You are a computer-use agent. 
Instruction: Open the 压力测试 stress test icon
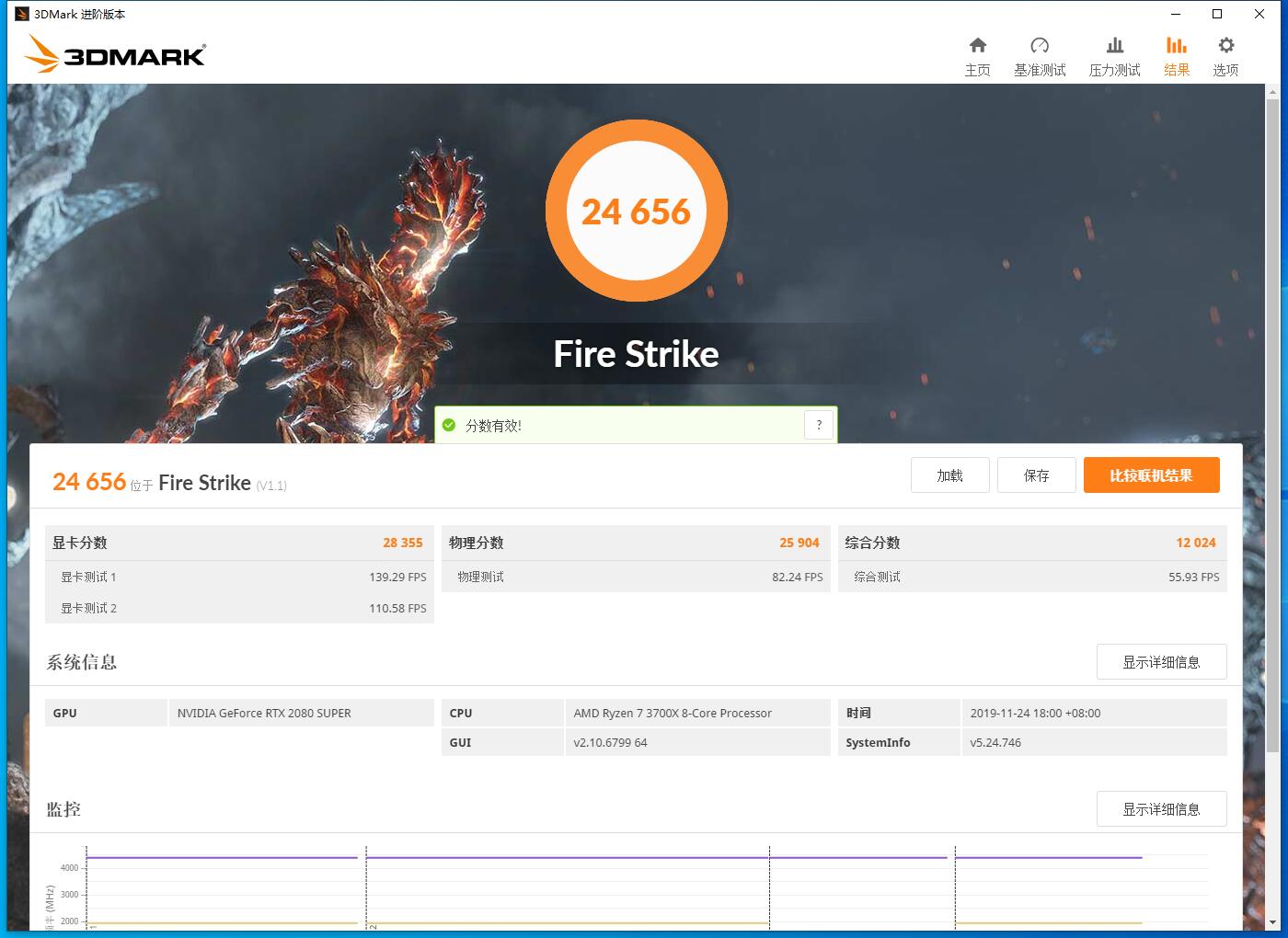(x=1115, y=45)
